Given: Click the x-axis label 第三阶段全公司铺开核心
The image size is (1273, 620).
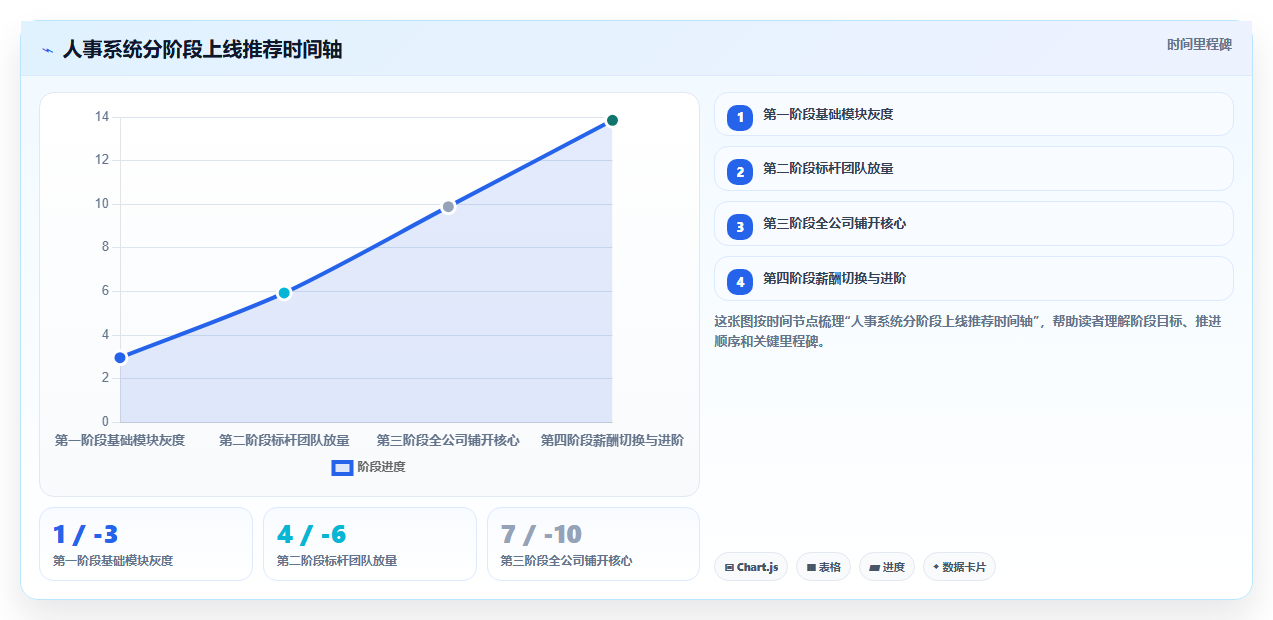Looking at the screenshot, I should tap(448, 440).
